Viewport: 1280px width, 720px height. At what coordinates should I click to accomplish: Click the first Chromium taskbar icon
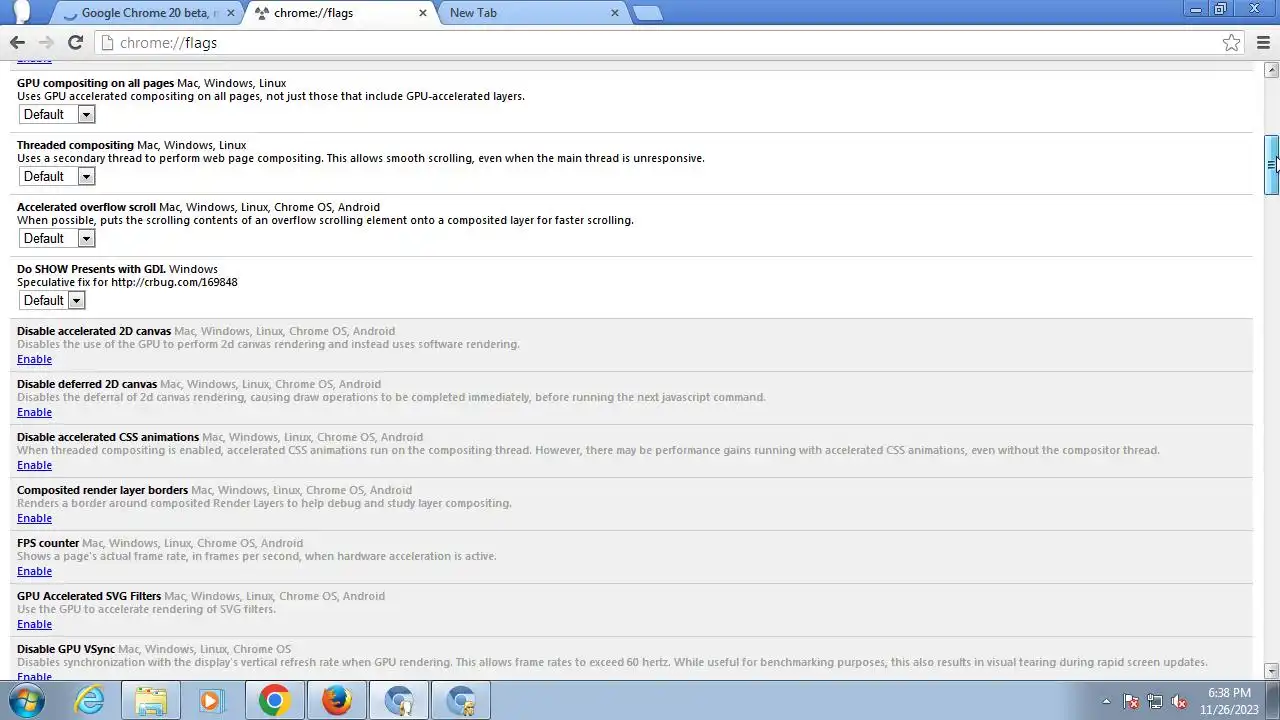[399, 701]
